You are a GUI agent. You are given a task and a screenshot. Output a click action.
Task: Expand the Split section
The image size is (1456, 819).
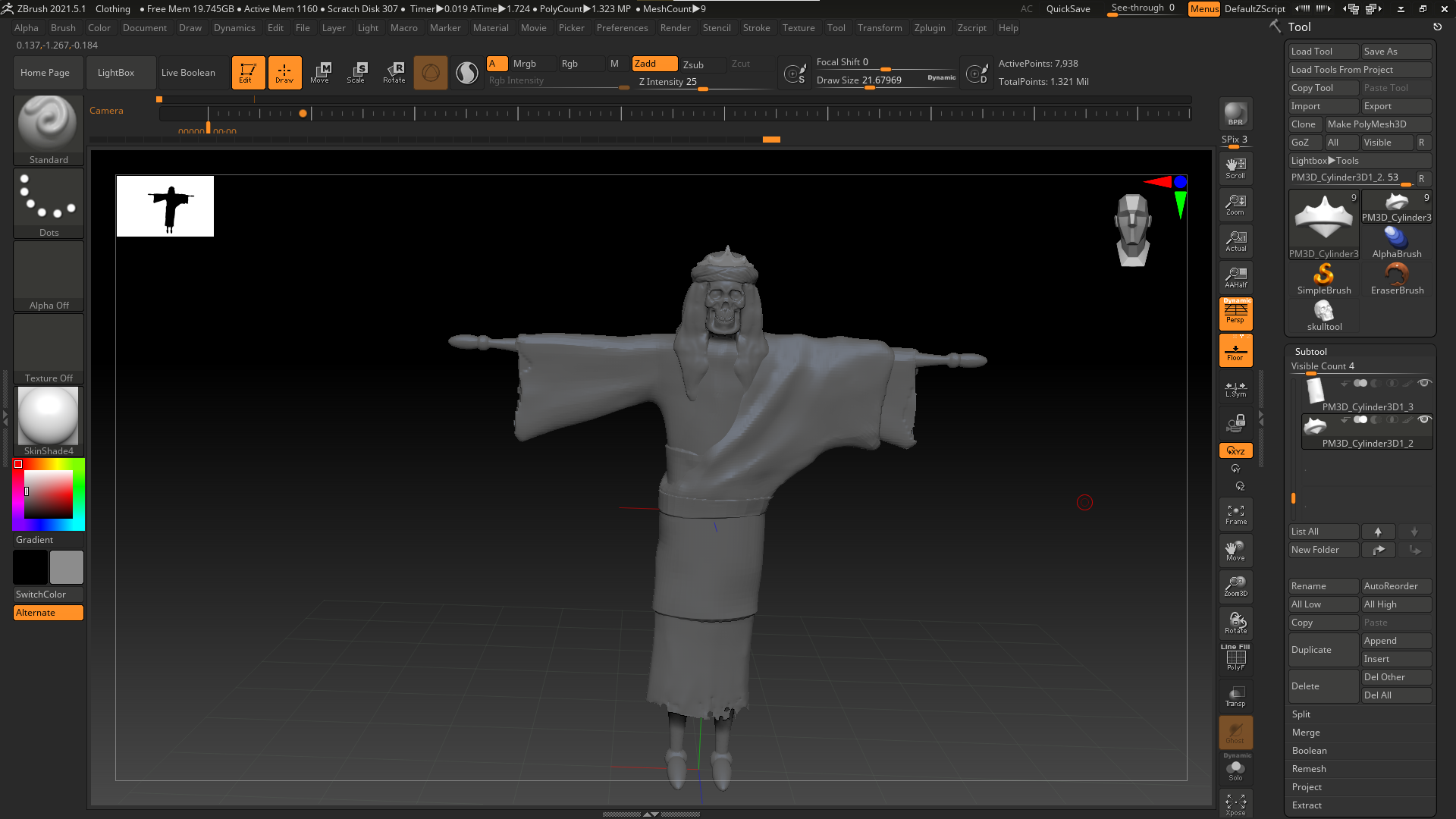coord(1301,714)
